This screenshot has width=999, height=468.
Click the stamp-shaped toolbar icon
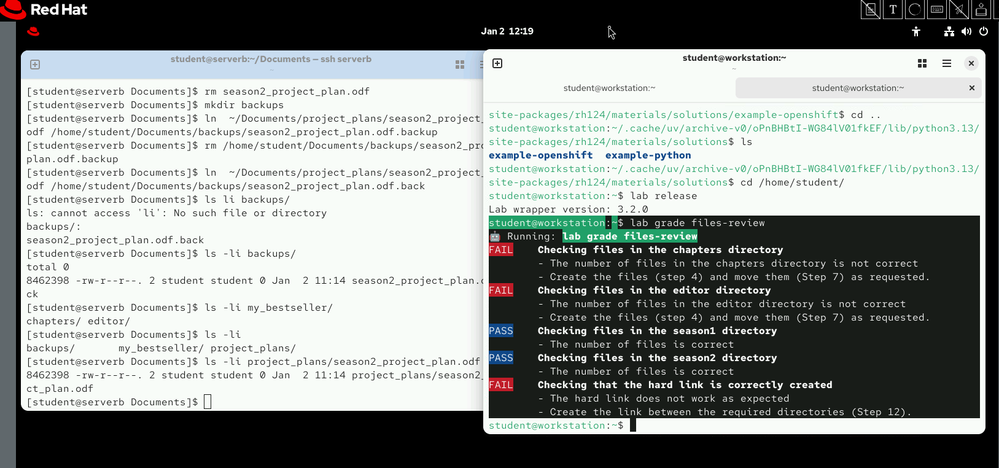tap(980, 10)
